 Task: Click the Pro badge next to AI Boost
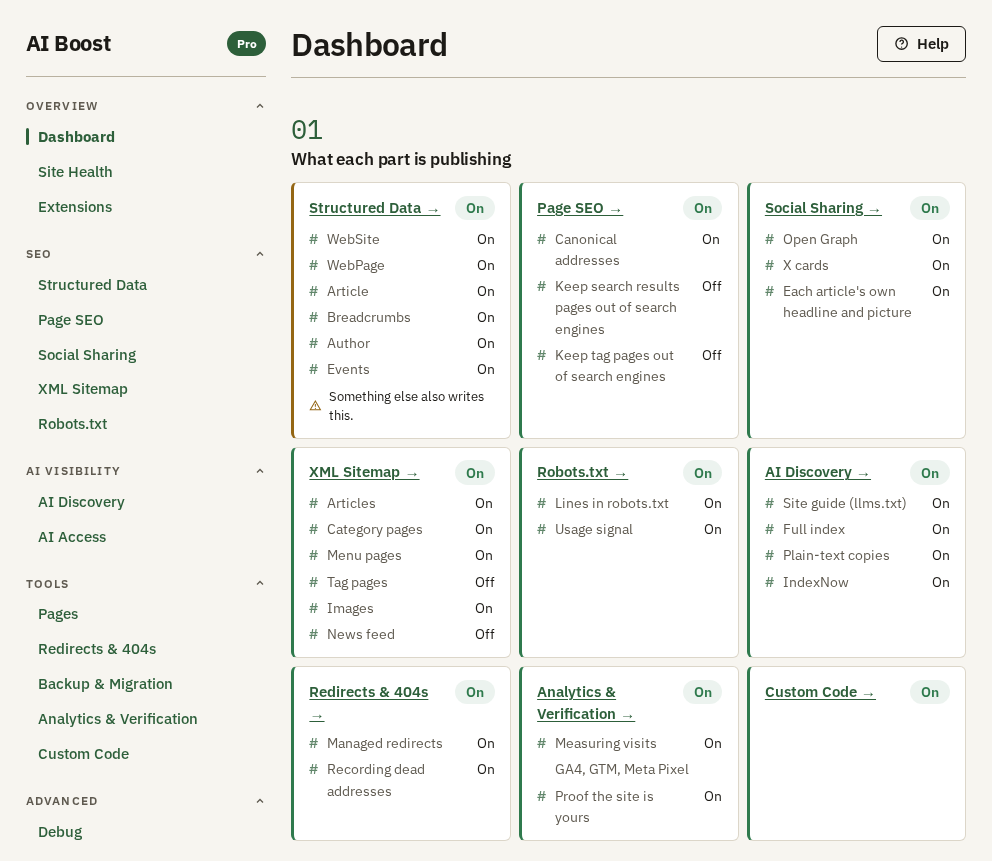click(x=247, y=44)
